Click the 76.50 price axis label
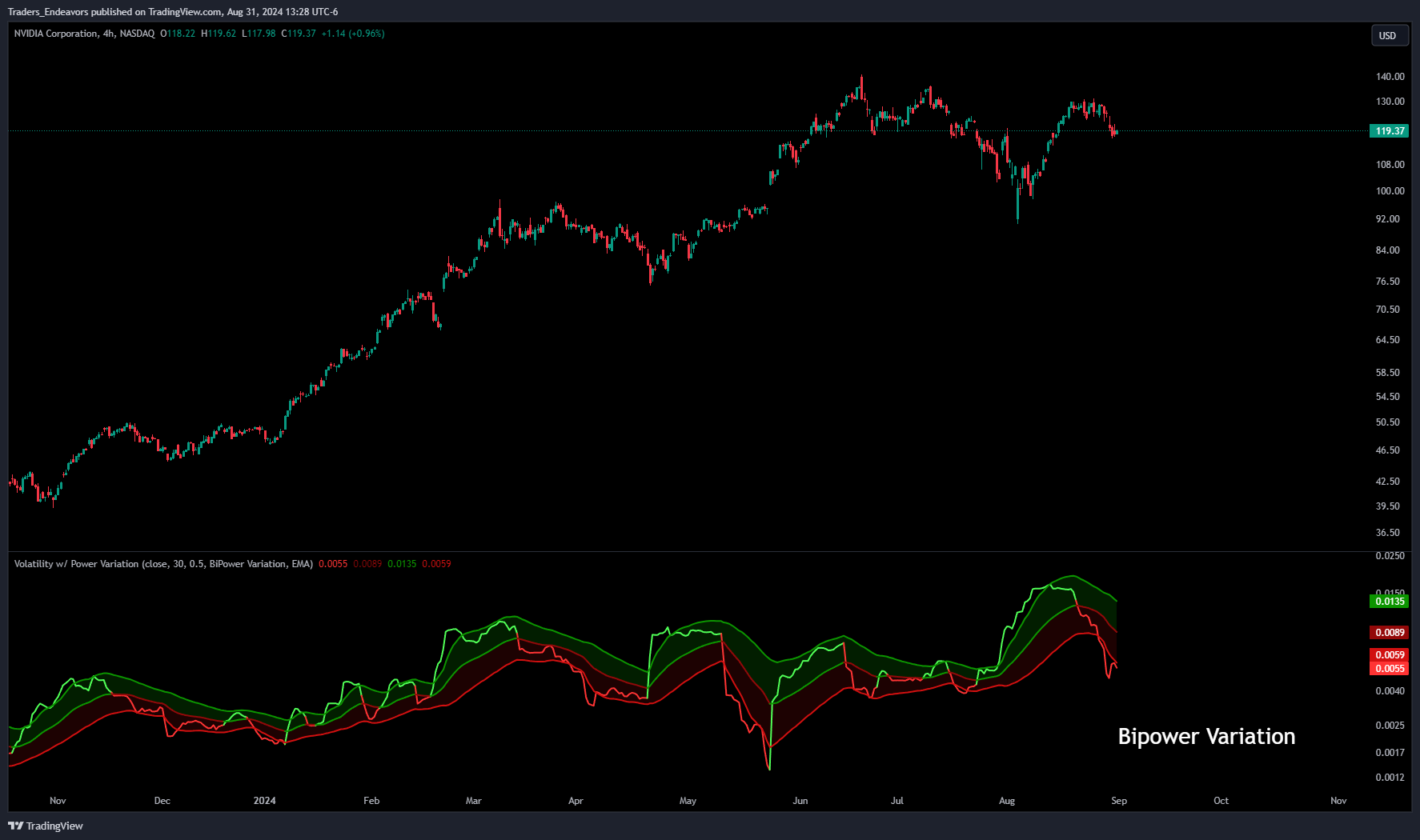This screenshot has height=840, width=1420. [x=1387, y=282]
